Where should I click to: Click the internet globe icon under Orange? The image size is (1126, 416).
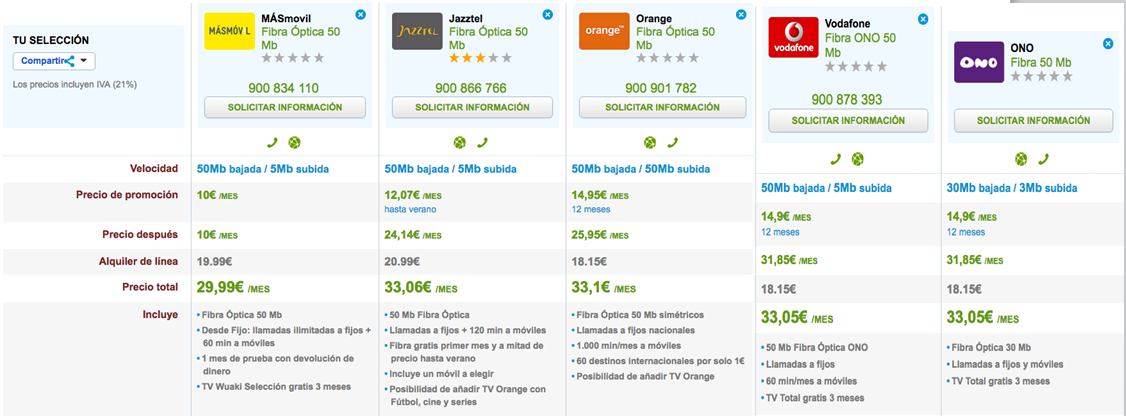[x=650, y=142]
